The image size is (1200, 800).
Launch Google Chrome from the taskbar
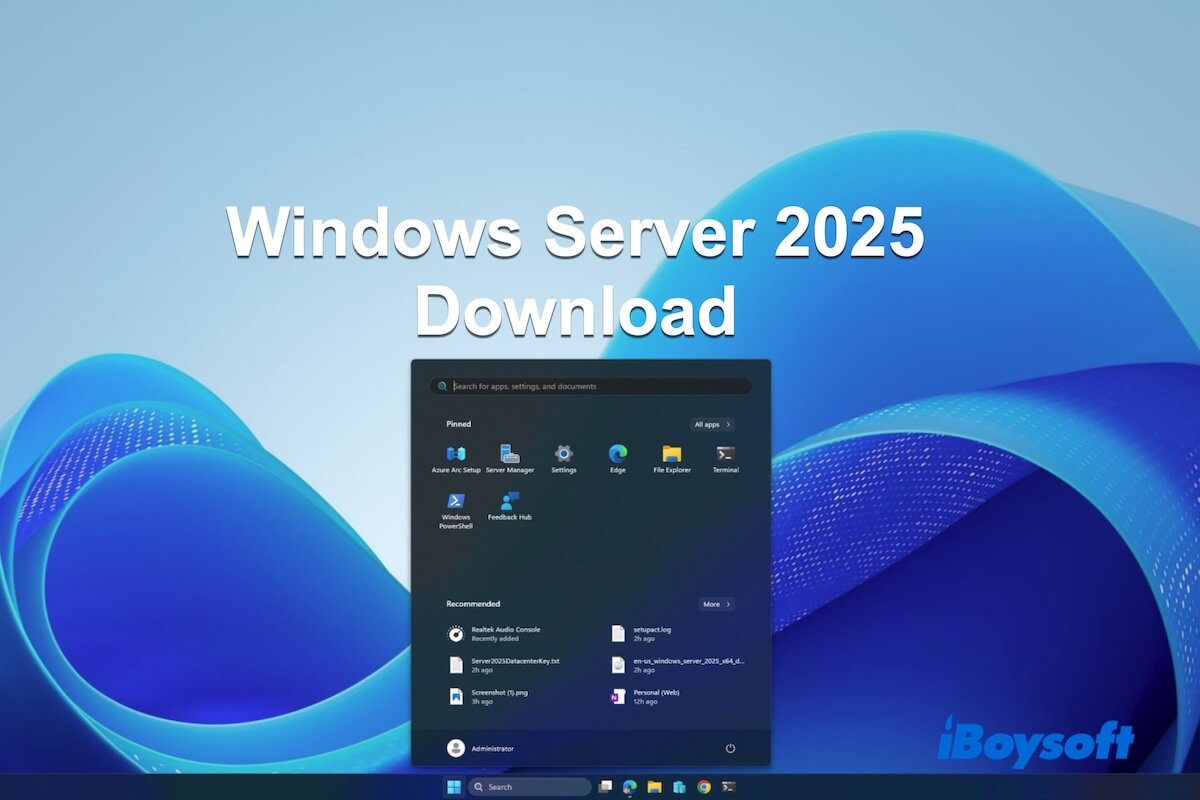click(704, 787)
